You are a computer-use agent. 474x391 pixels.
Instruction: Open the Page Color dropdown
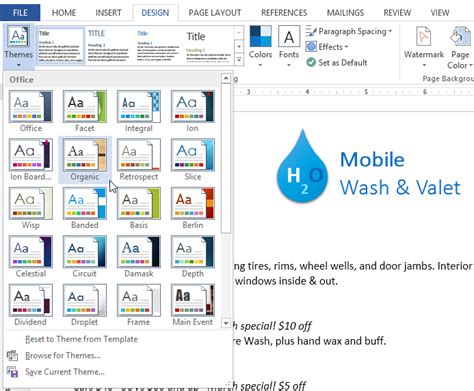point(460,47)
